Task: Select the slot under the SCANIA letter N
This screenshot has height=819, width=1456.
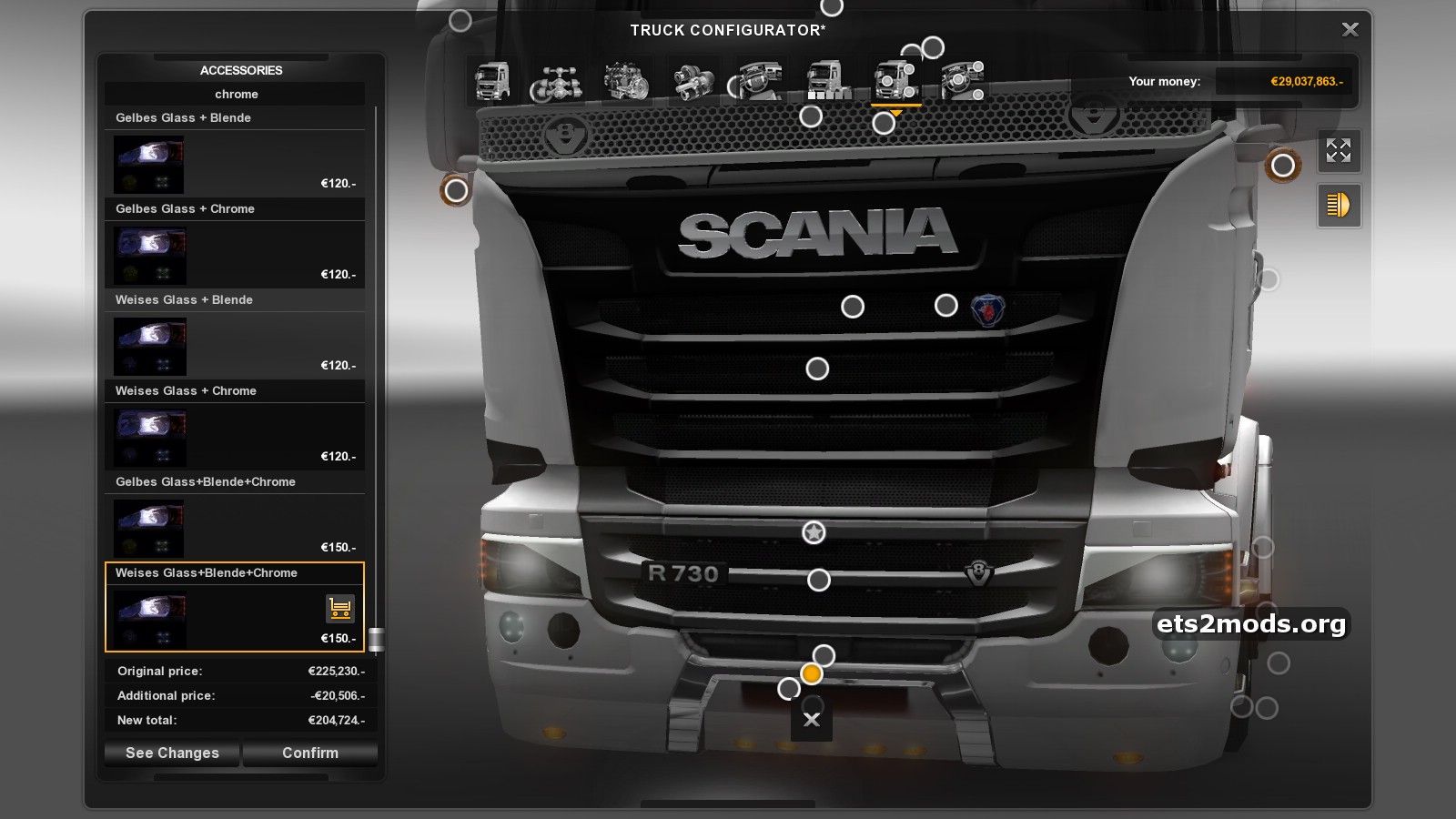Action: [853, 307]
